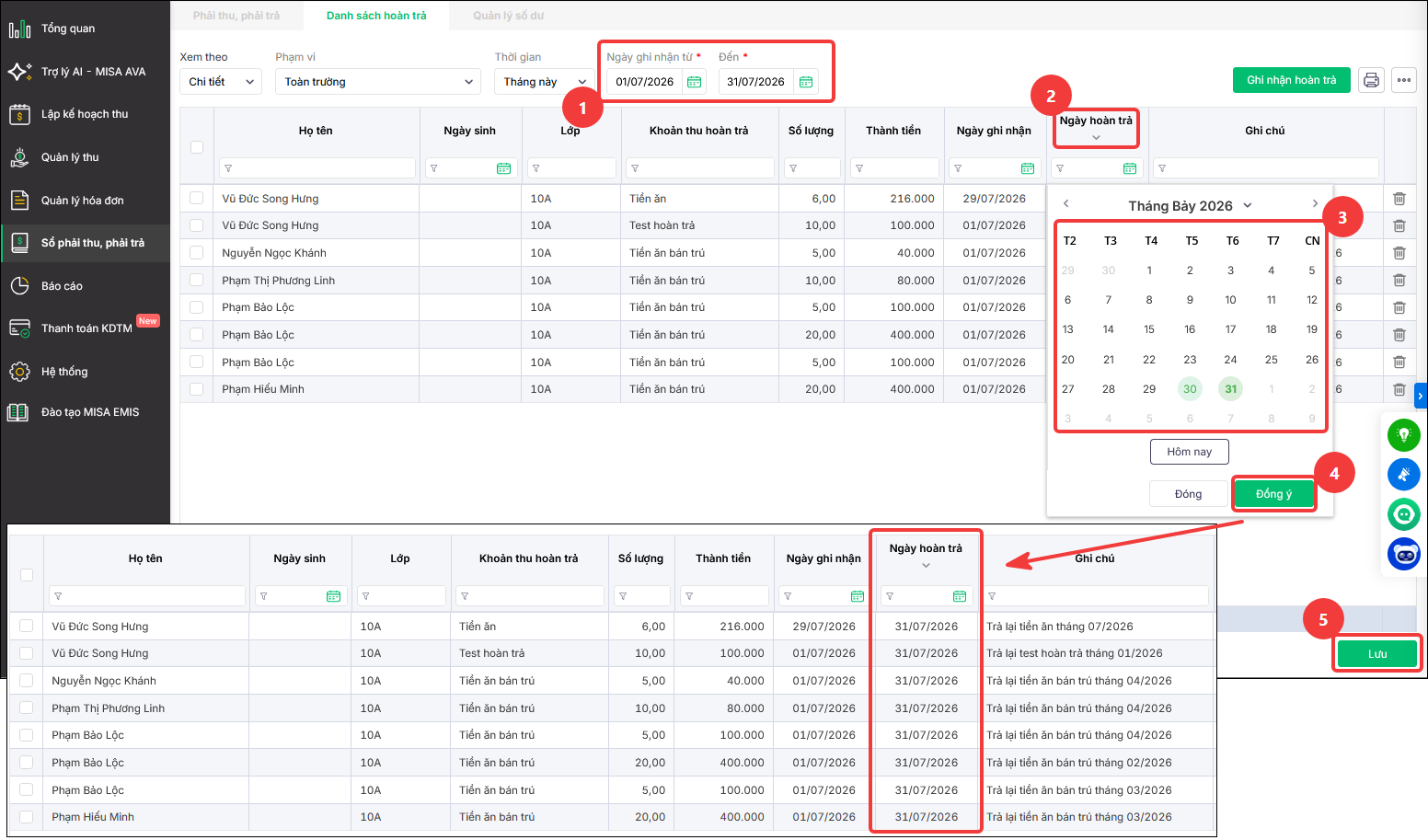Switch to Quản lý số dư tab
The height and width of the screenshot is (840, 1428).
(508, 16)
